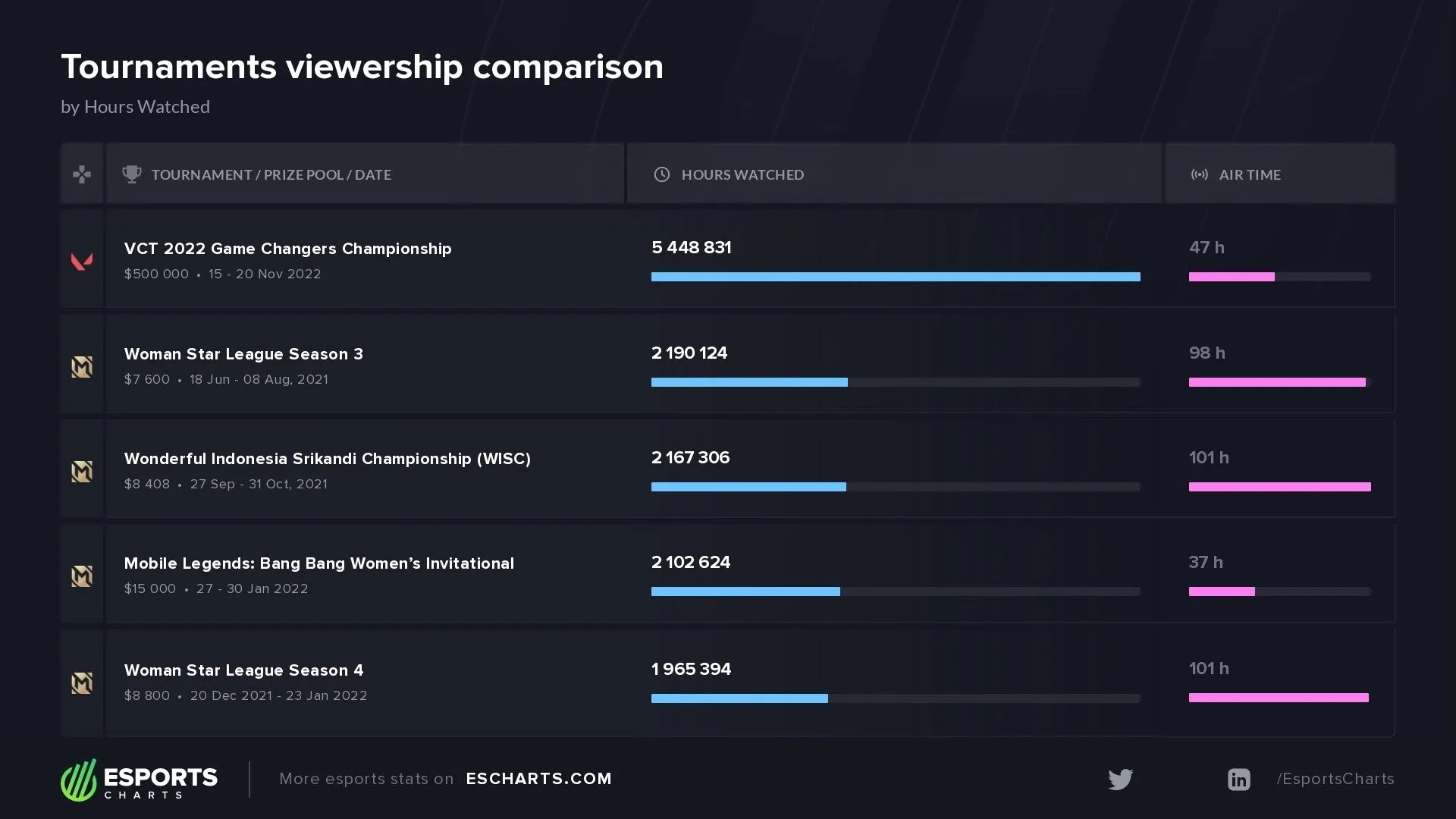
Task: Select the Tournament / Prize Pool / Date column header
Action: [x=366, y=174]
